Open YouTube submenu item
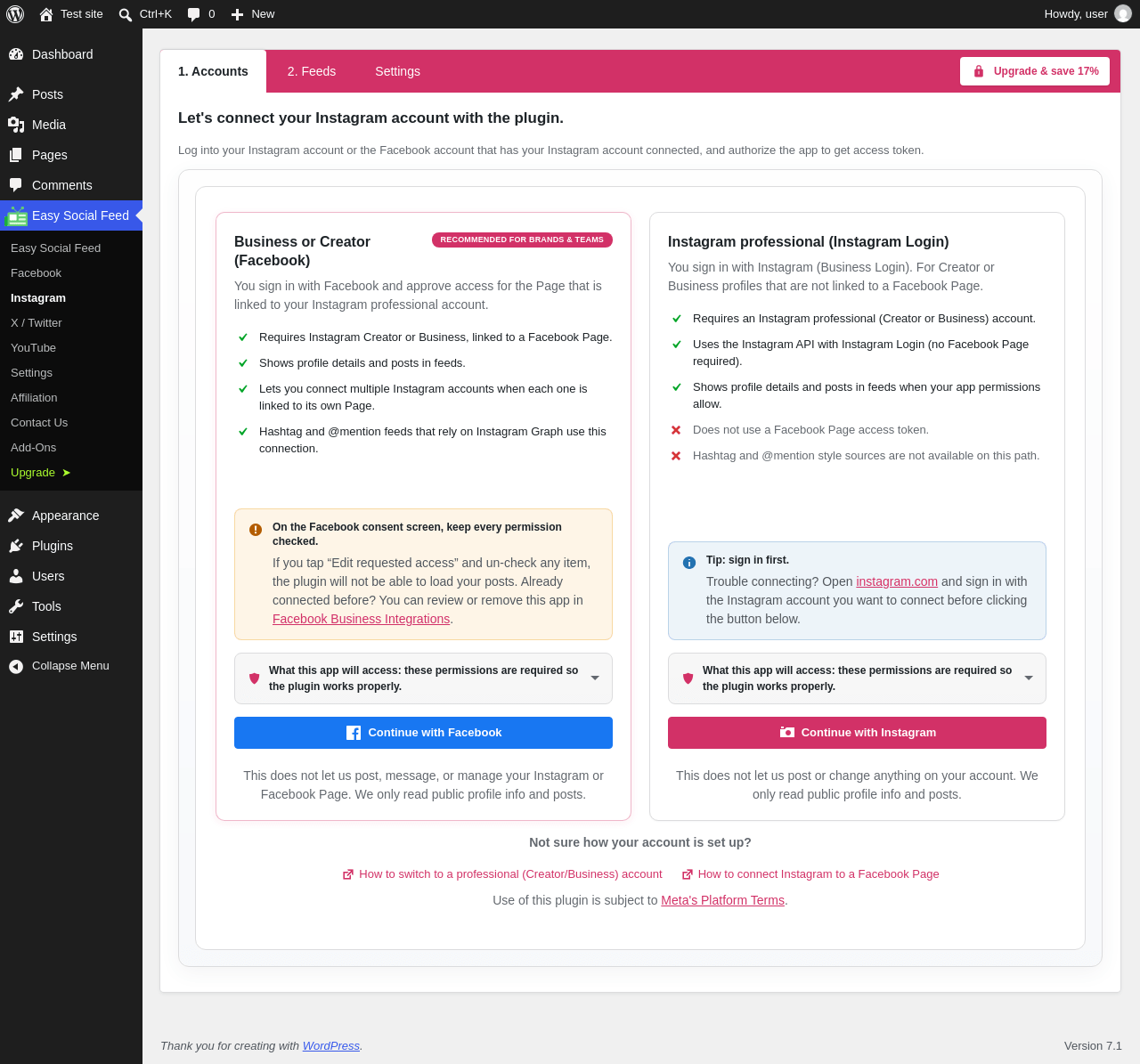Image resolution: width=1140 pixels, height=1064 pixels. [x=33, y=348]
